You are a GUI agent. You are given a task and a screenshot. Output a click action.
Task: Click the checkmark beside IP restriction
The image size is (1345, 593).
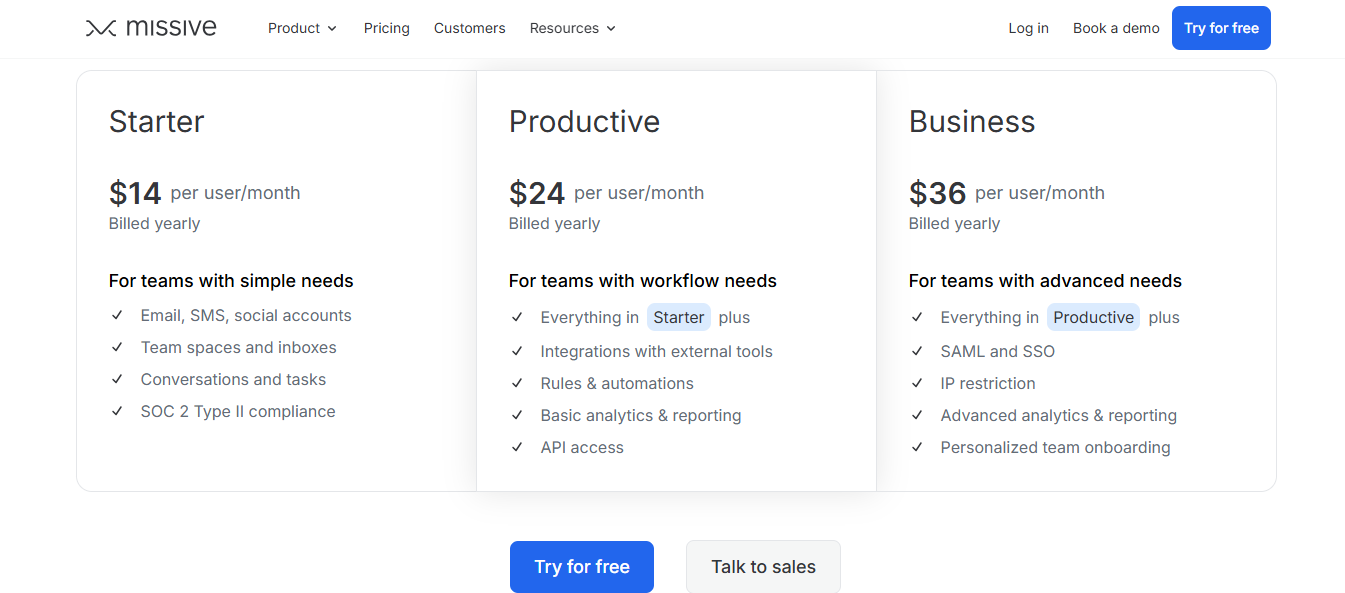point(918,383)
